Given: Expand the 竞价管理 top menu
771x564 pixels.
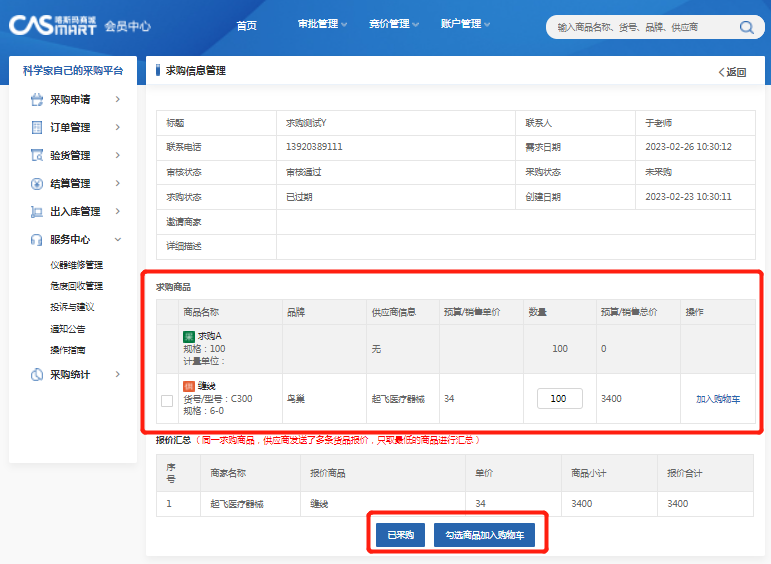Looking at the screenshot, I should click(393, 24).
